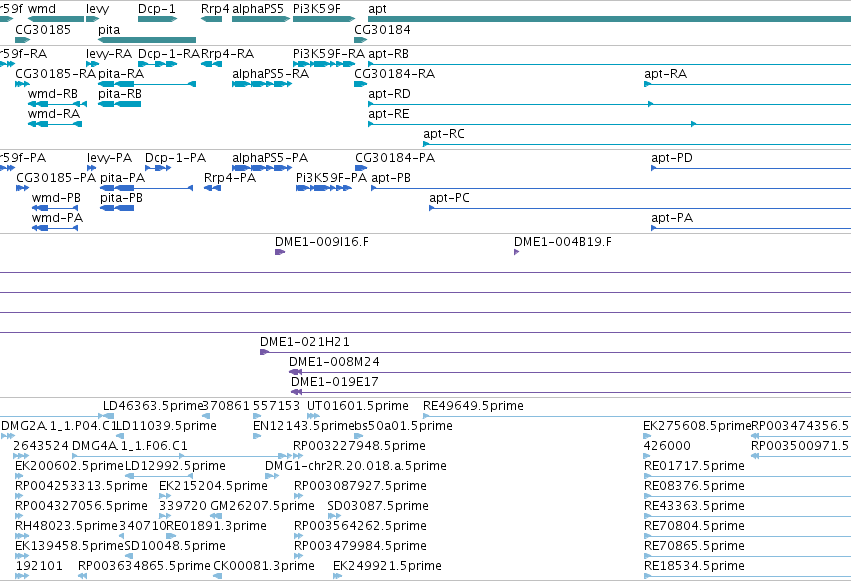Select wmd-RB transcript glyph

pos(57,104)
